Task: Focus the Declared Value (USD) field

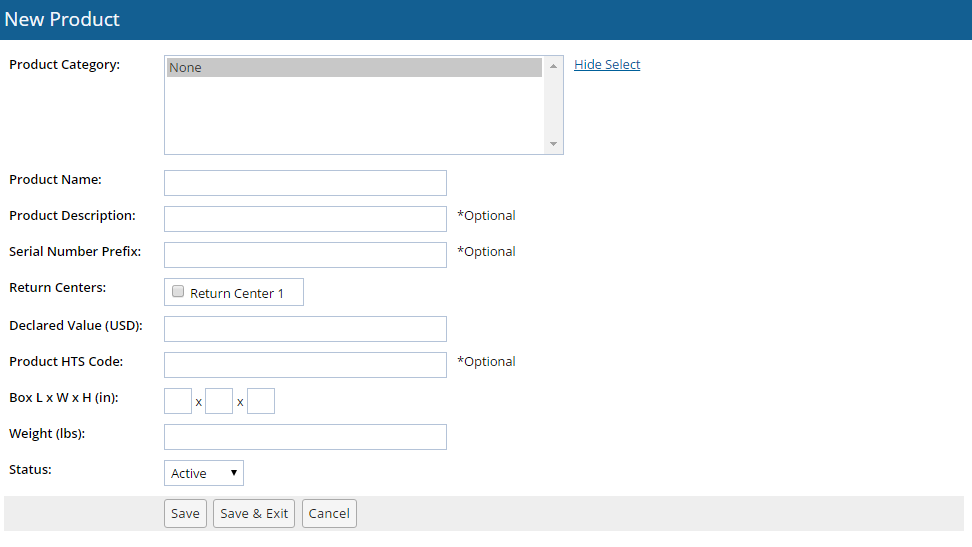Action: [305, 329]
